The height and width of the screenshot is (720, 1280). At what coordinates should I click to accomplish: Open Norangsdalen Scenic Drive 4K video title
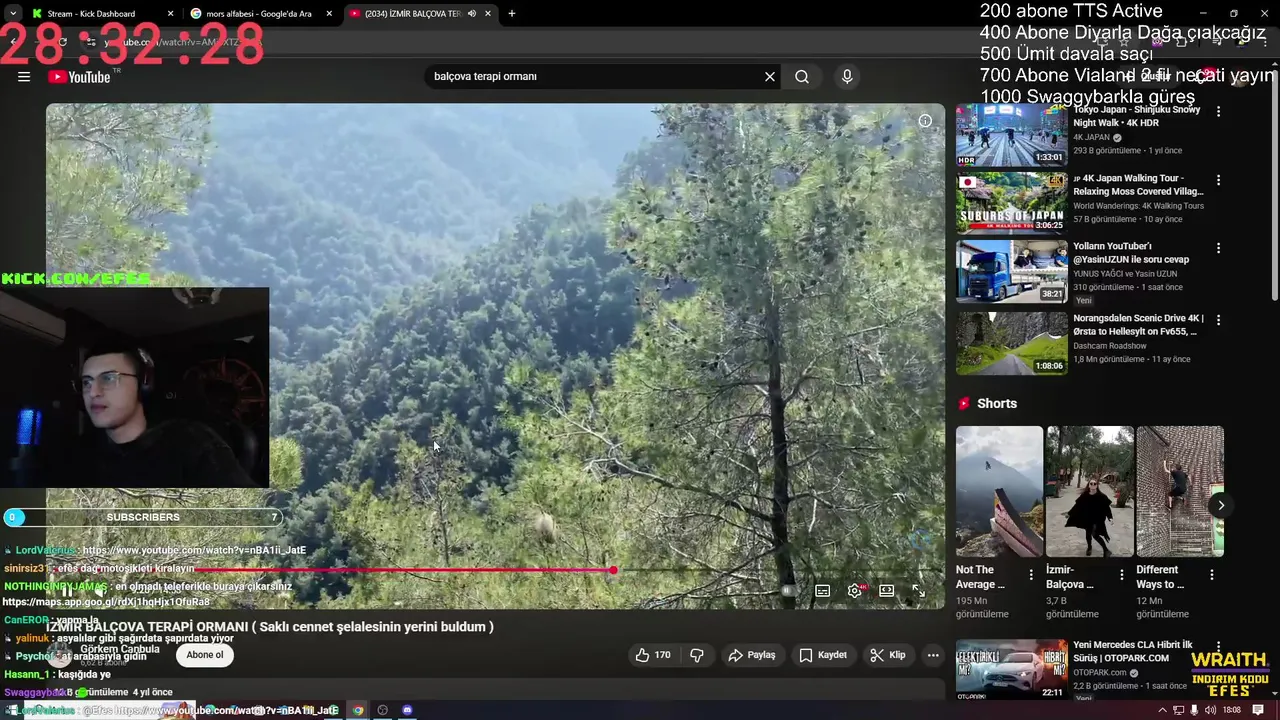(1138, 325)
